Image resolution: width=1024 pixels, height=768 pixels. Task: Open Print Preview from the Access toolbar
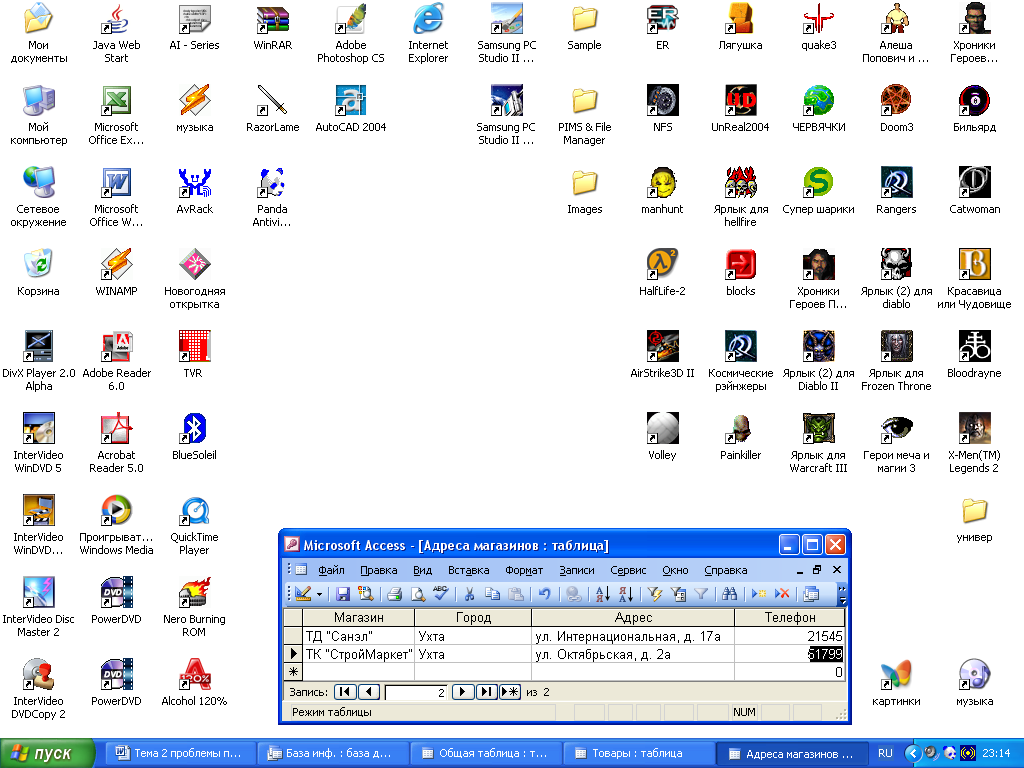click(418, 594)
